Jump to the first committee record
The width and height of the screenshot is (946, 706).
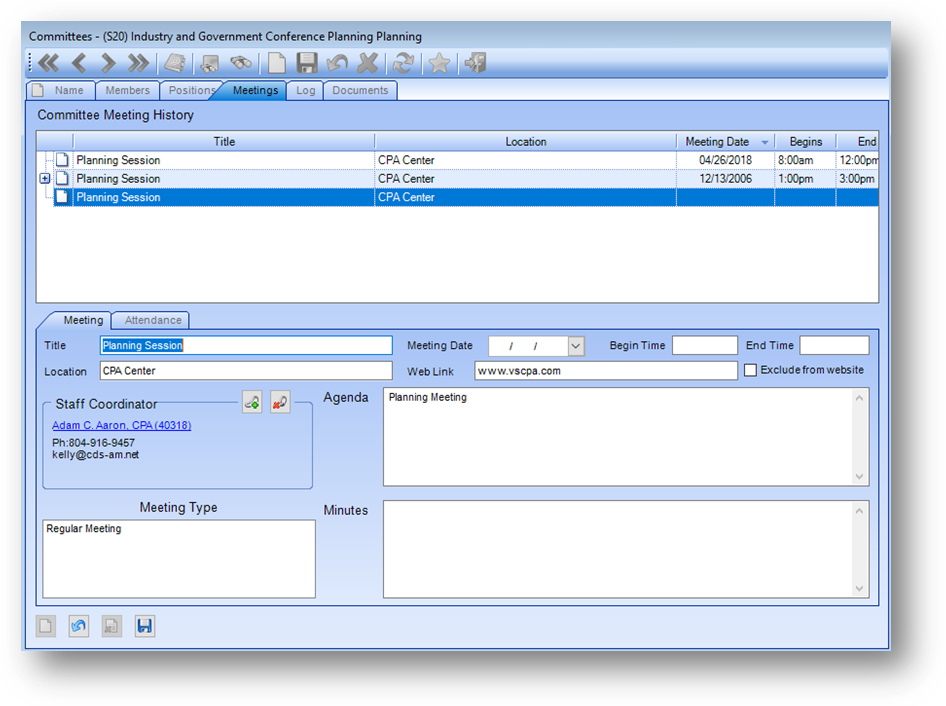click(49, 63)
